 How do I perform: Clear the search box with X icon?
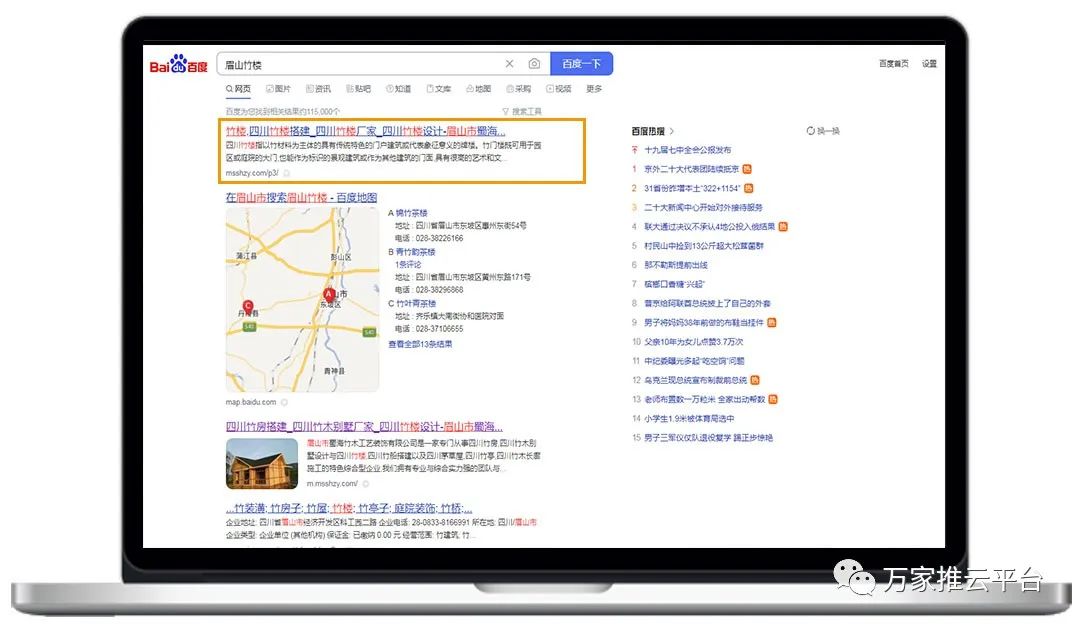click(x=509, y=64)
